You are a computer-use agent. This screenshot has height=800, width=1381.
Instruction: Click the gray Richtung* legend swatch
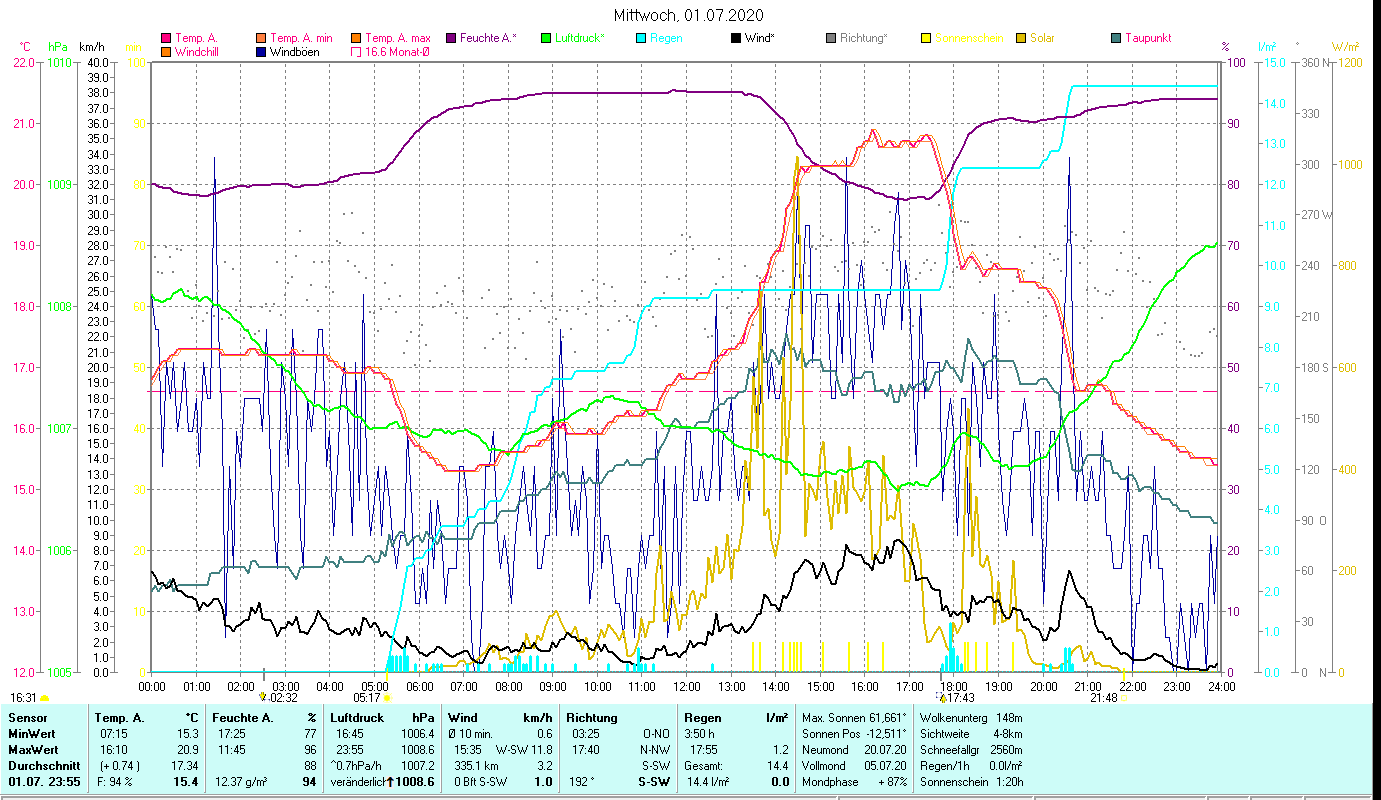coord(832,39)
